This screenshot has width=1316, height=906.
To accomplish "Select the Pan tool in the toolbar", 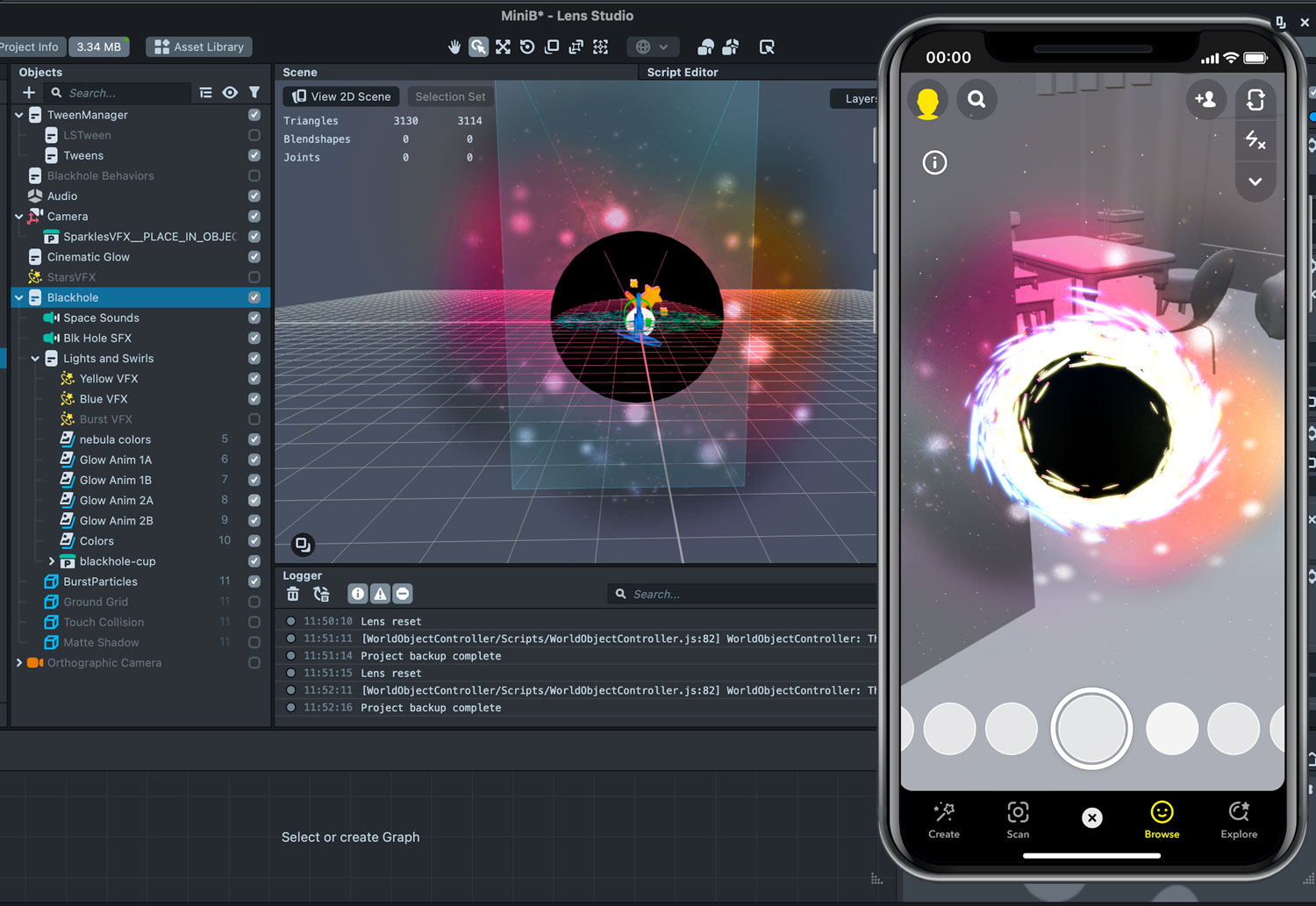I will (x=454, y=46).
